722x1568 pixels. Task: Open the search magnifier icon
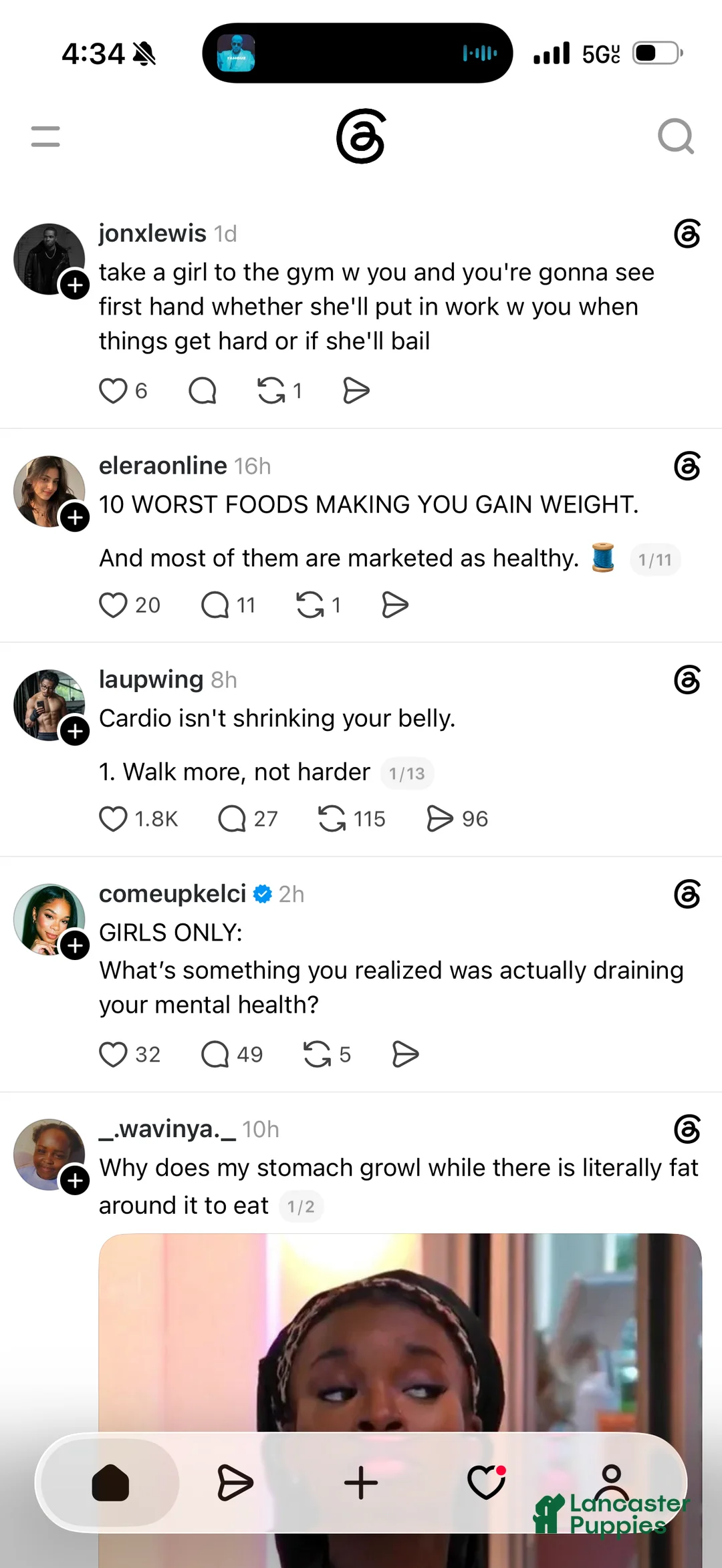[x=676, y=137]
